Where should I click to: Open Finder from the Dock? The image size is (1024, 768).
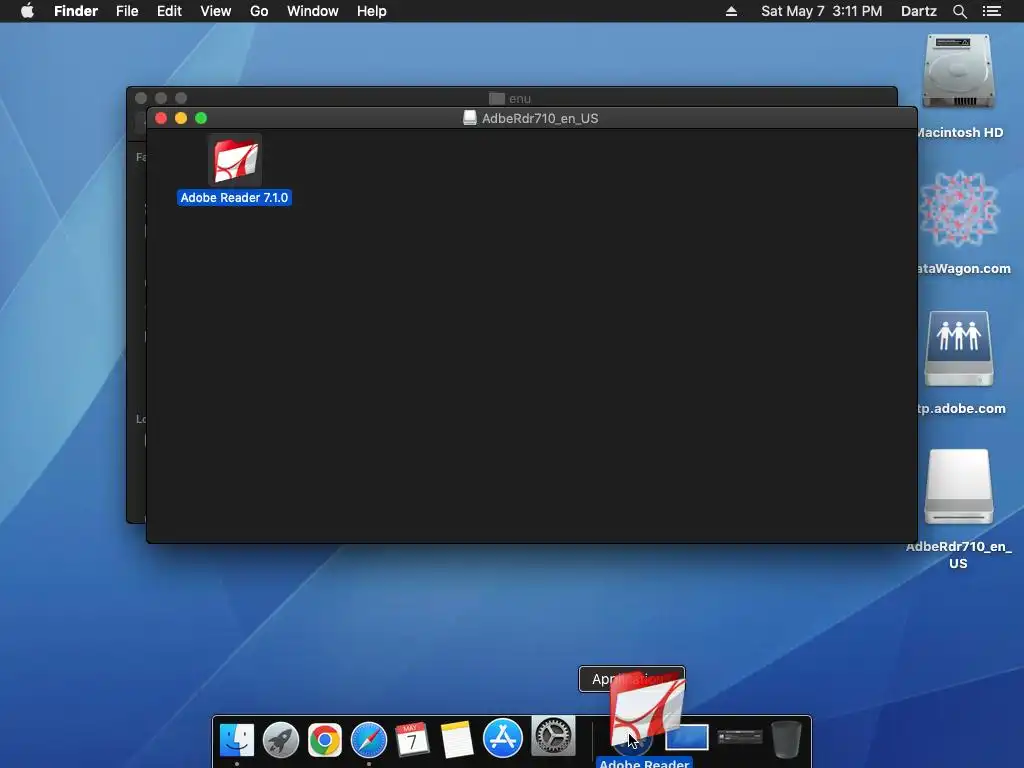[236, 739]
